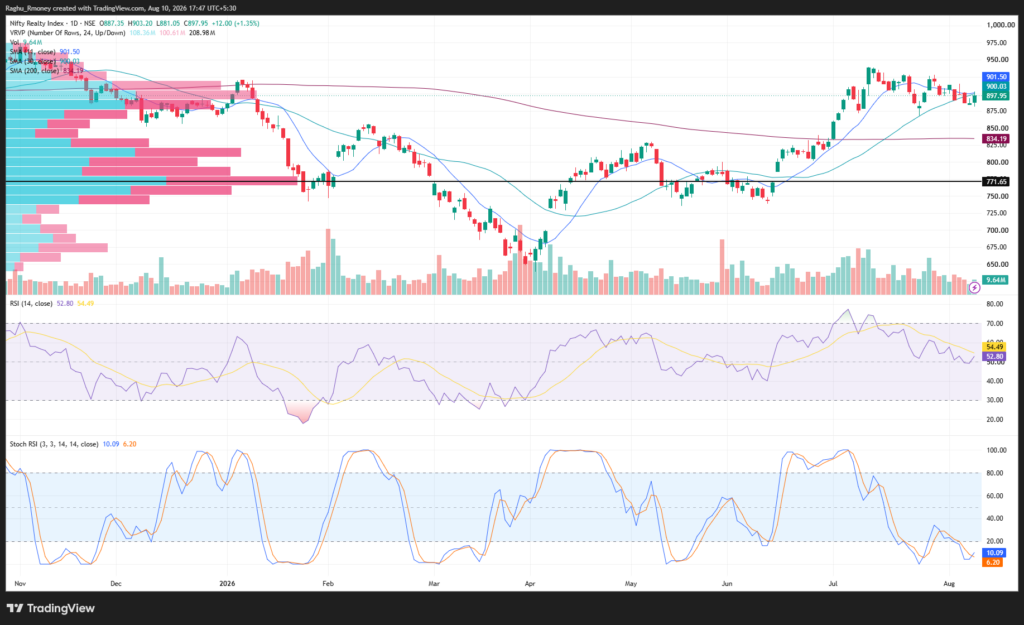Click the 52.80 purple RSI axis label

tap(994, 357)
